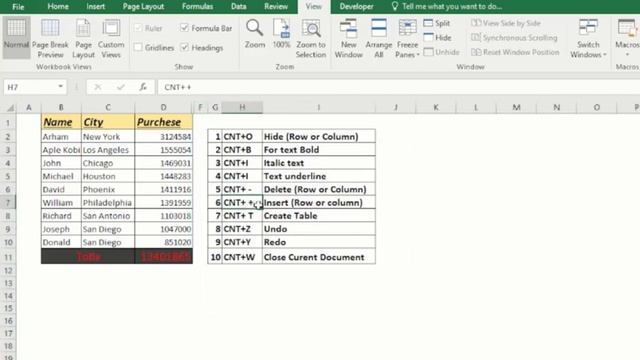Toggle the Headings checkbox
Screen dimensions: 640x360
184,47
